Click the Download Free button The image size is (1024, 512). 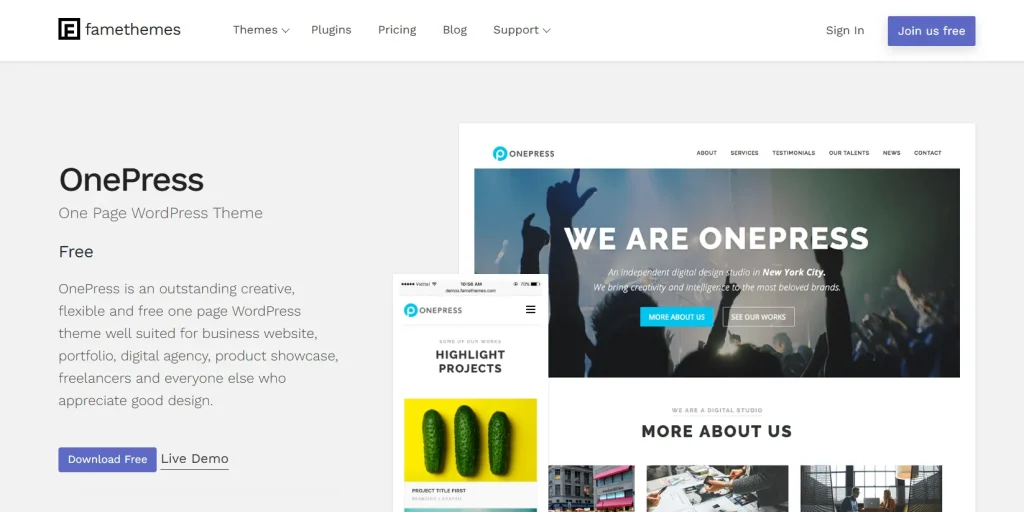pos(107,459)
